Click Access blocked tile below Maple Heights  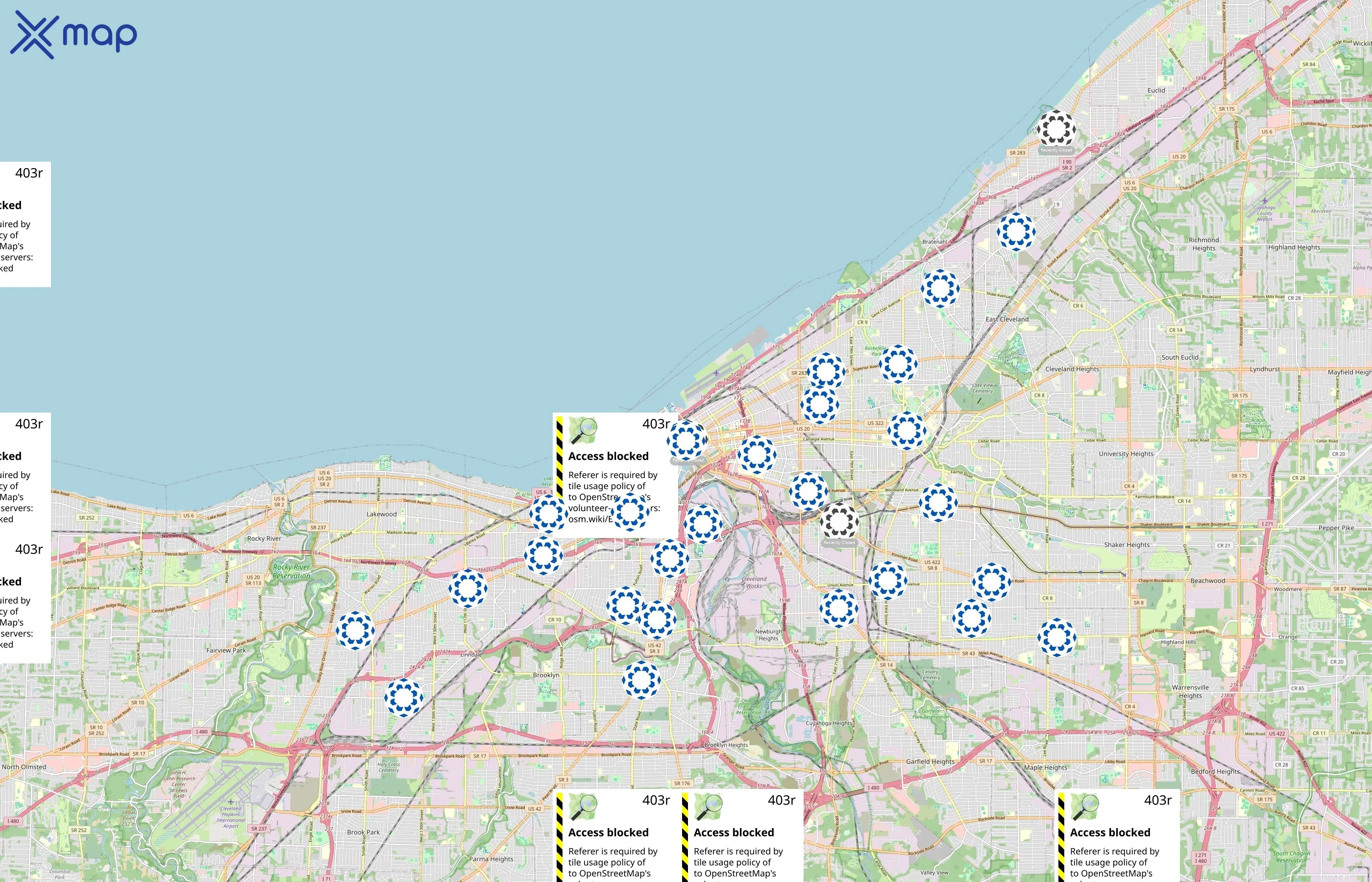click(x=1117, y=835)
